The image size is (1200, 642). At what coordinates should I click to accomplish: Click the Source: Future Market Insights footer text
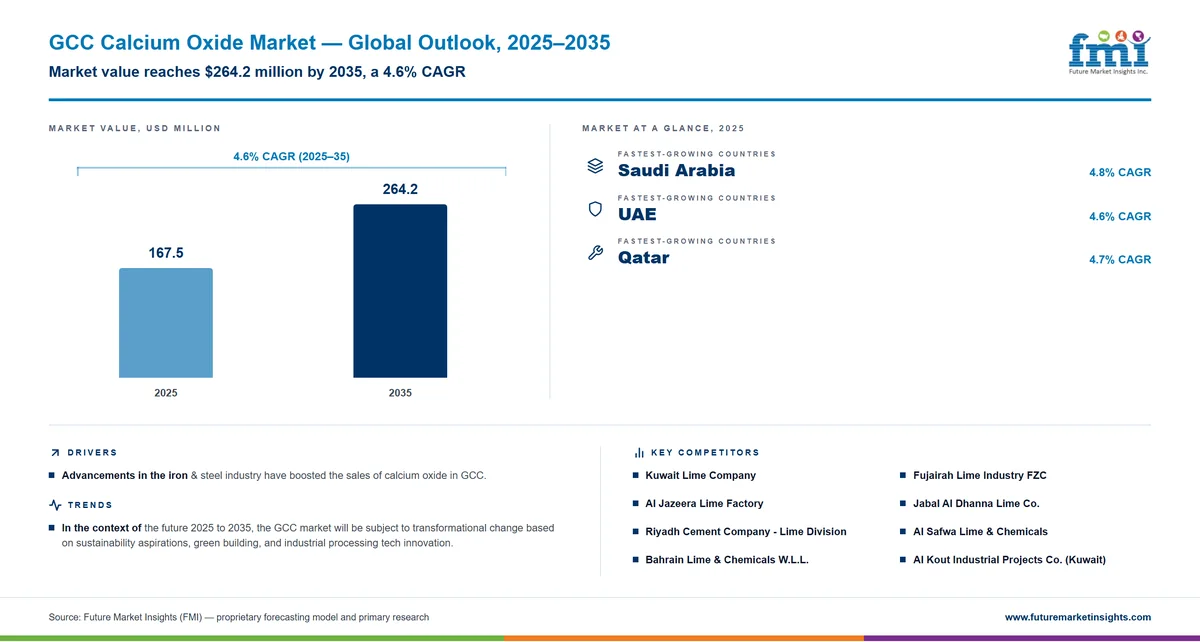click(238, 617)
